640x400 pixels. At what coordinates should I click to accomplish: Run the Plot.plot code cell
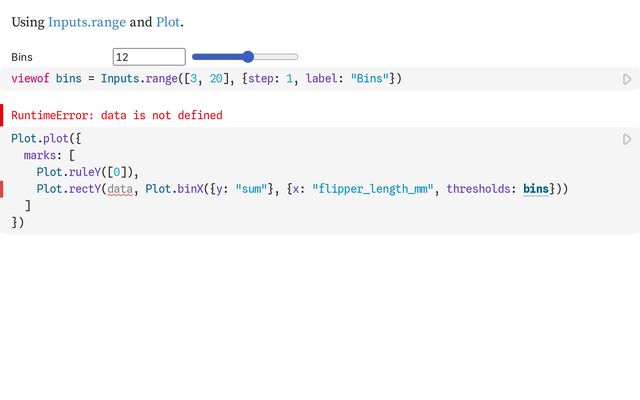click(x=627, y=139)
